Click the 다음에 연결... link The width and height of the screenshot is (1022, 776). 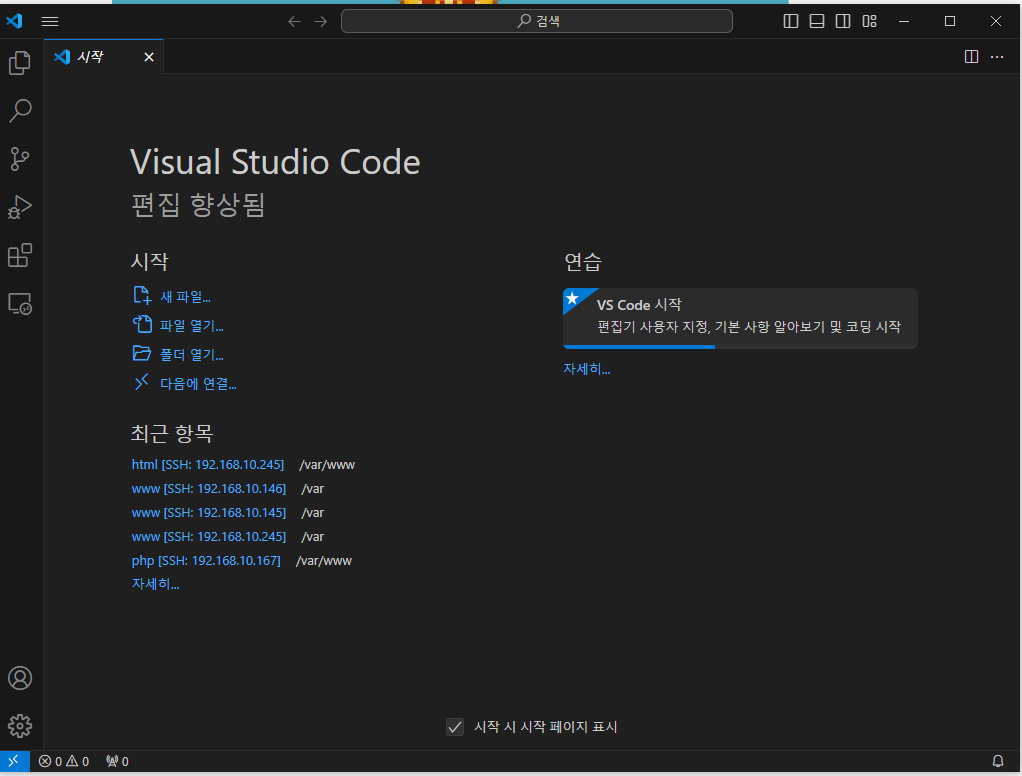198,384
